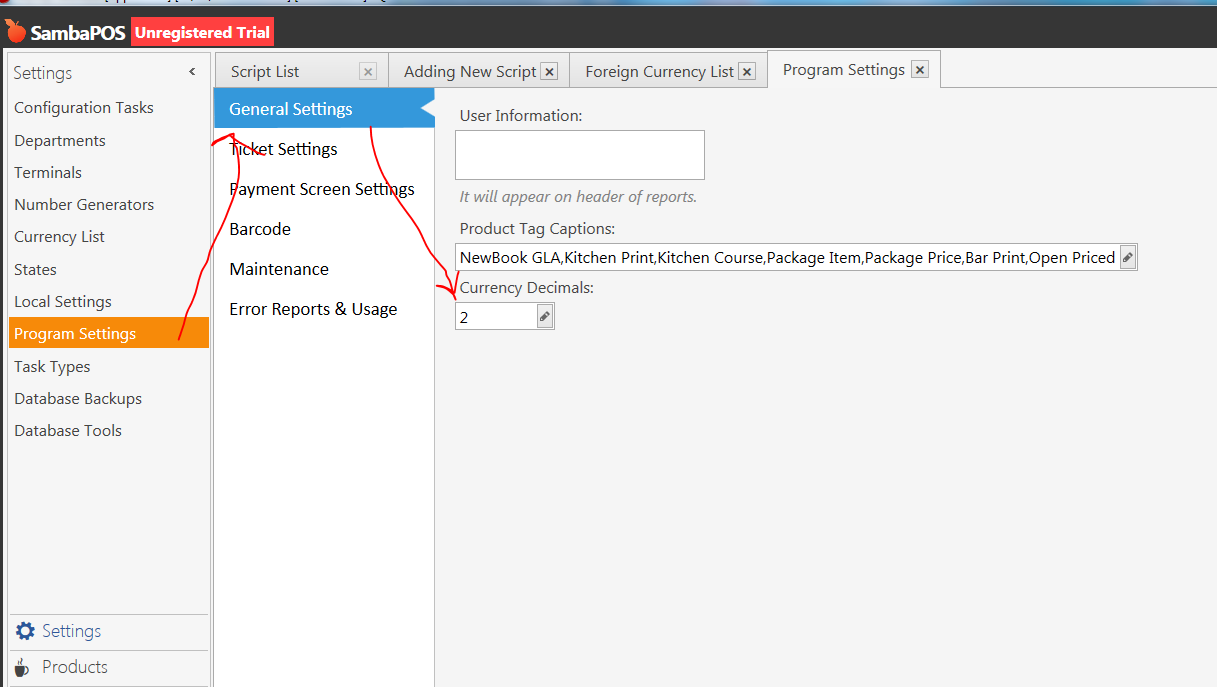Click the Products cup icon
The image size is (1217, 687).
click(x=22, y=667)
